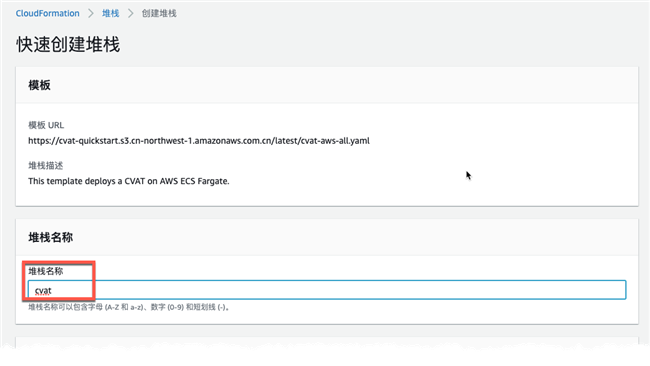Viewport: 650px width, 366px height.
Task: Click chevron separator after CloudFormation breadcrumb
Action: 91,13
